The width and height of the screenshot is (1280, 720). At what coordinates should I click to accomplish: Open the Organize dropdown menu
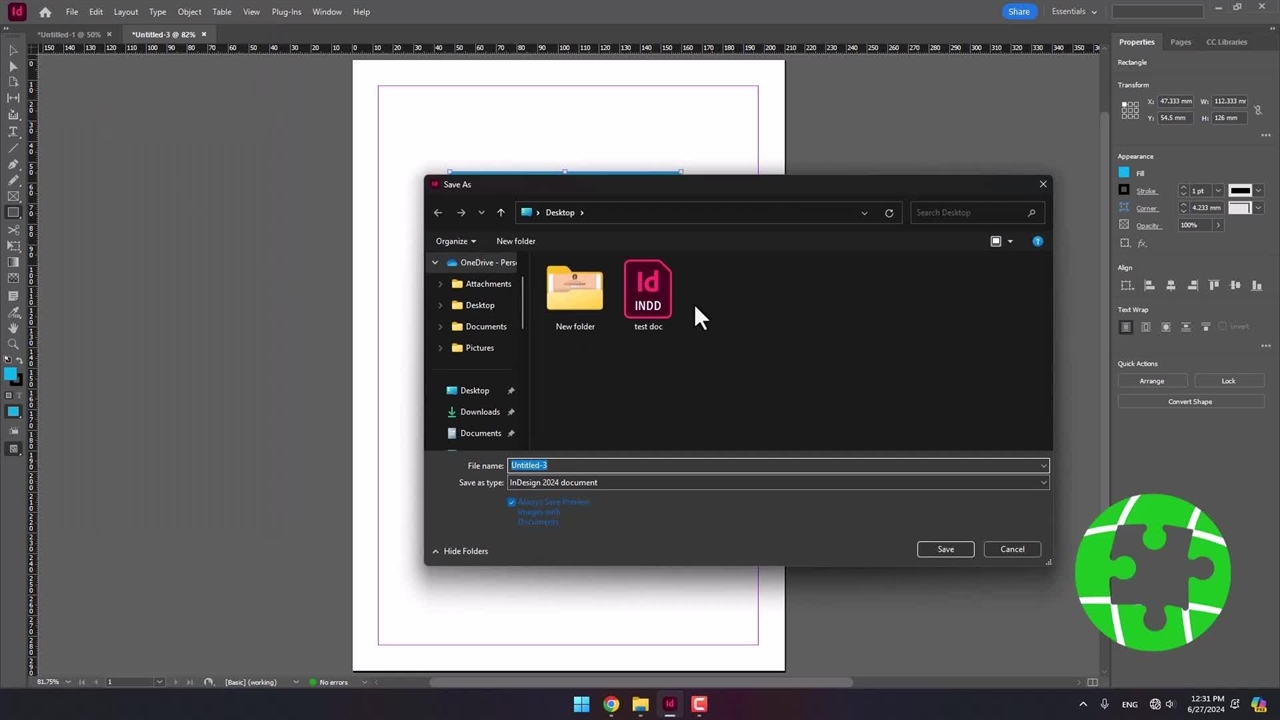tap(455, 241)
